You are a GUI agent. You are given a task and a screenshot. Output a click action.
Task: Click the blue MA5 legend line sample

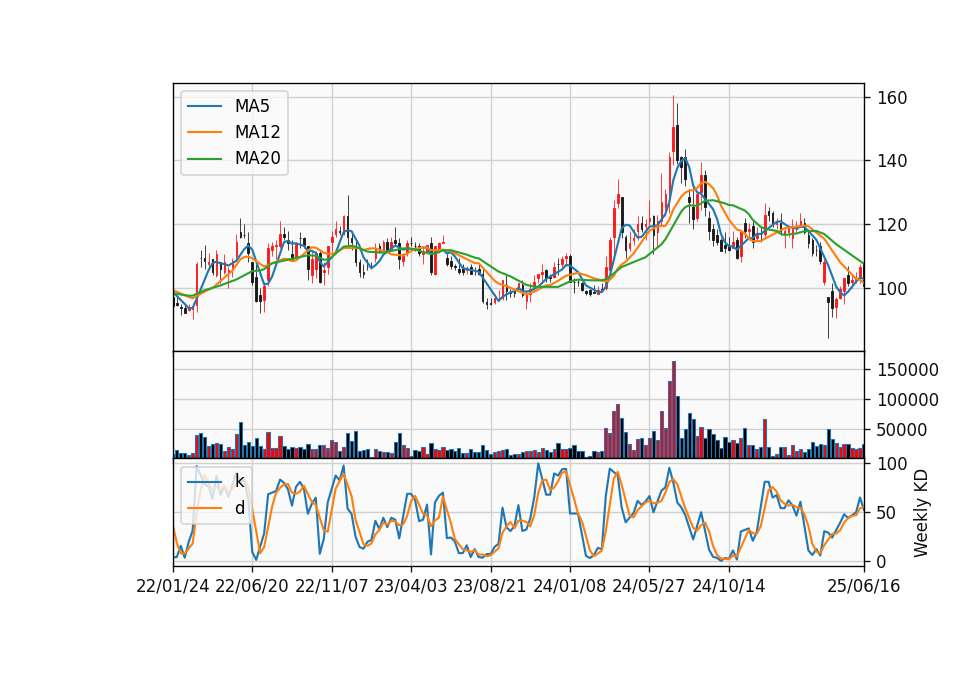(204, 106)
